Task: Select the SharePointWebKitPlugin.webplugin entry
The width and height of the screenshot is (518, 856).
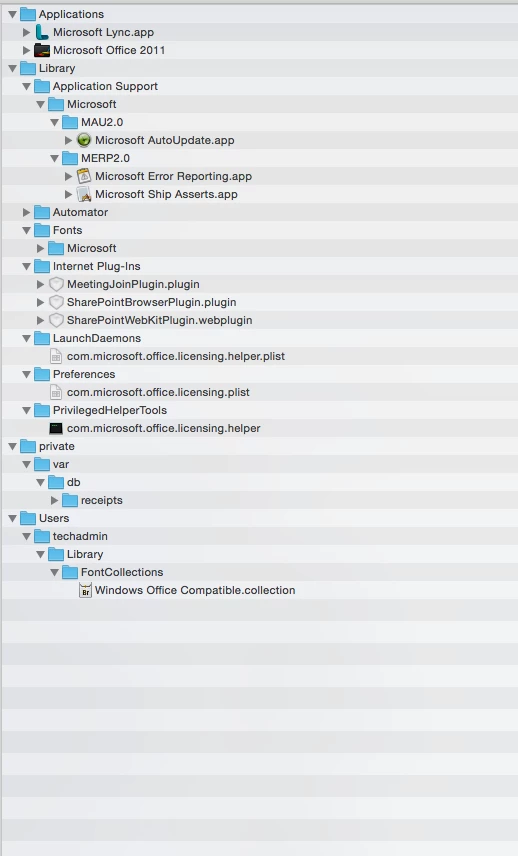Action: click(x=159, y=320)
